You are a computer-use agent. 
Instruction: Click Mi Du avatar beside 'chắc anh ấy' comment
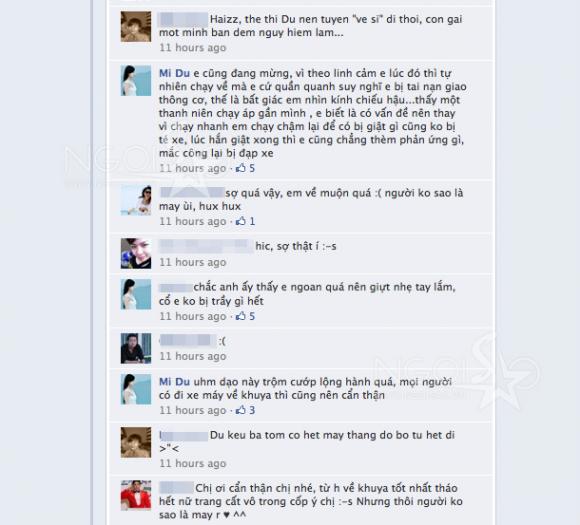(x=136, y=294)
